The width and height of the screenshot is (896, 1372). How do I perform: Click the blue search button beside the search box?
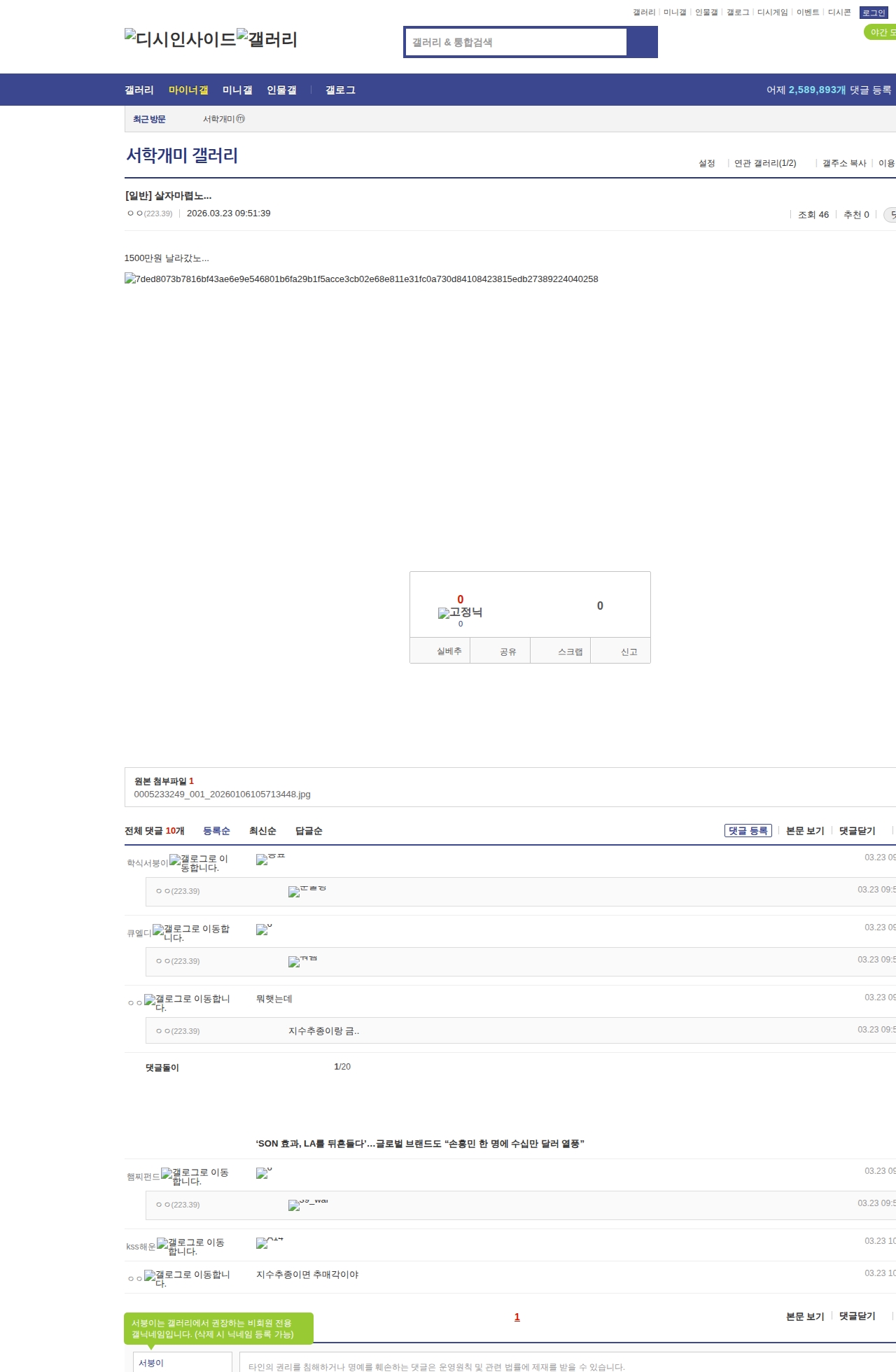point(642,42)
